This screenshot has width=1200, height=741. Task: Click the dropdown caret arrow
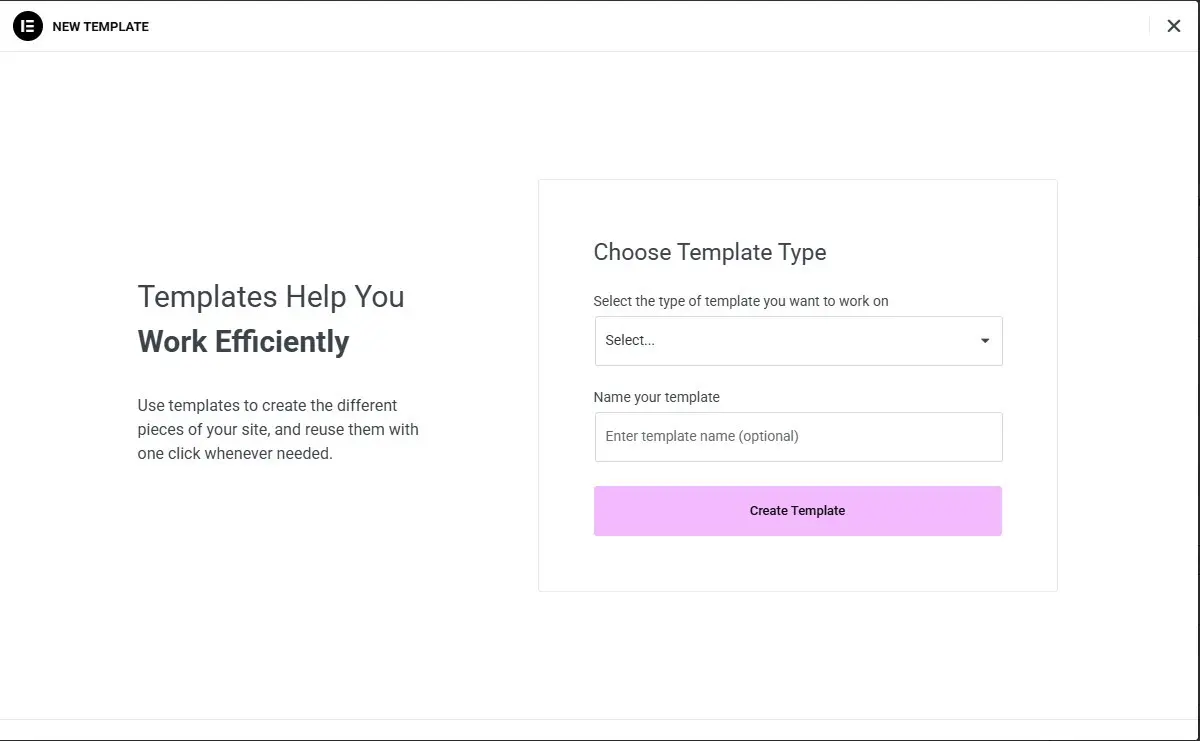click(x=985, y=341)
